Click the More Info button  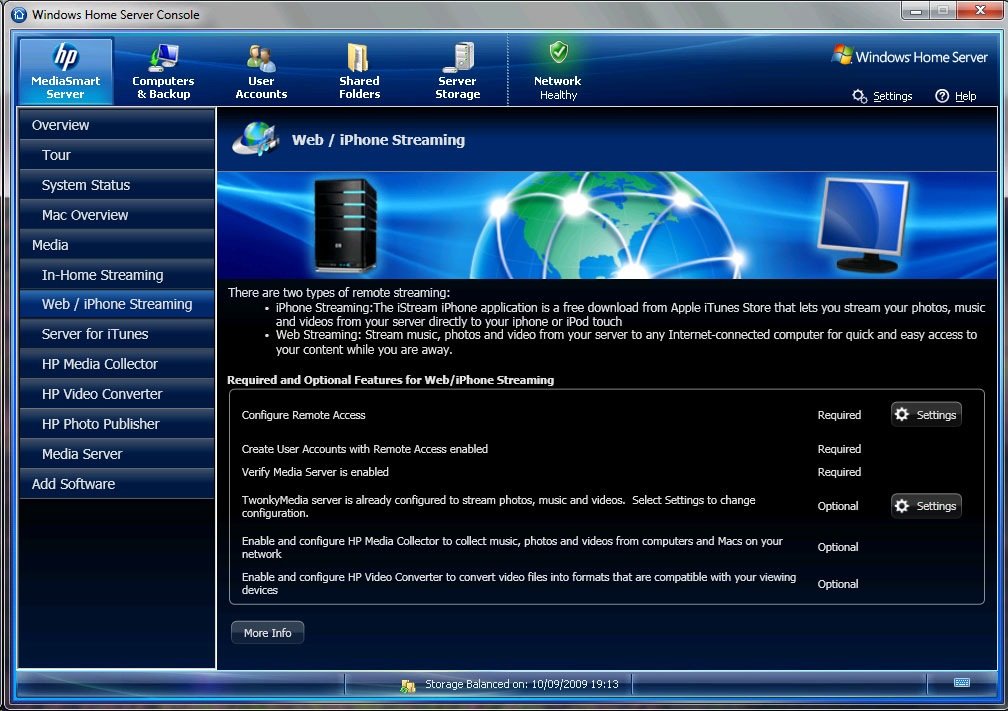tap(267, 633)
